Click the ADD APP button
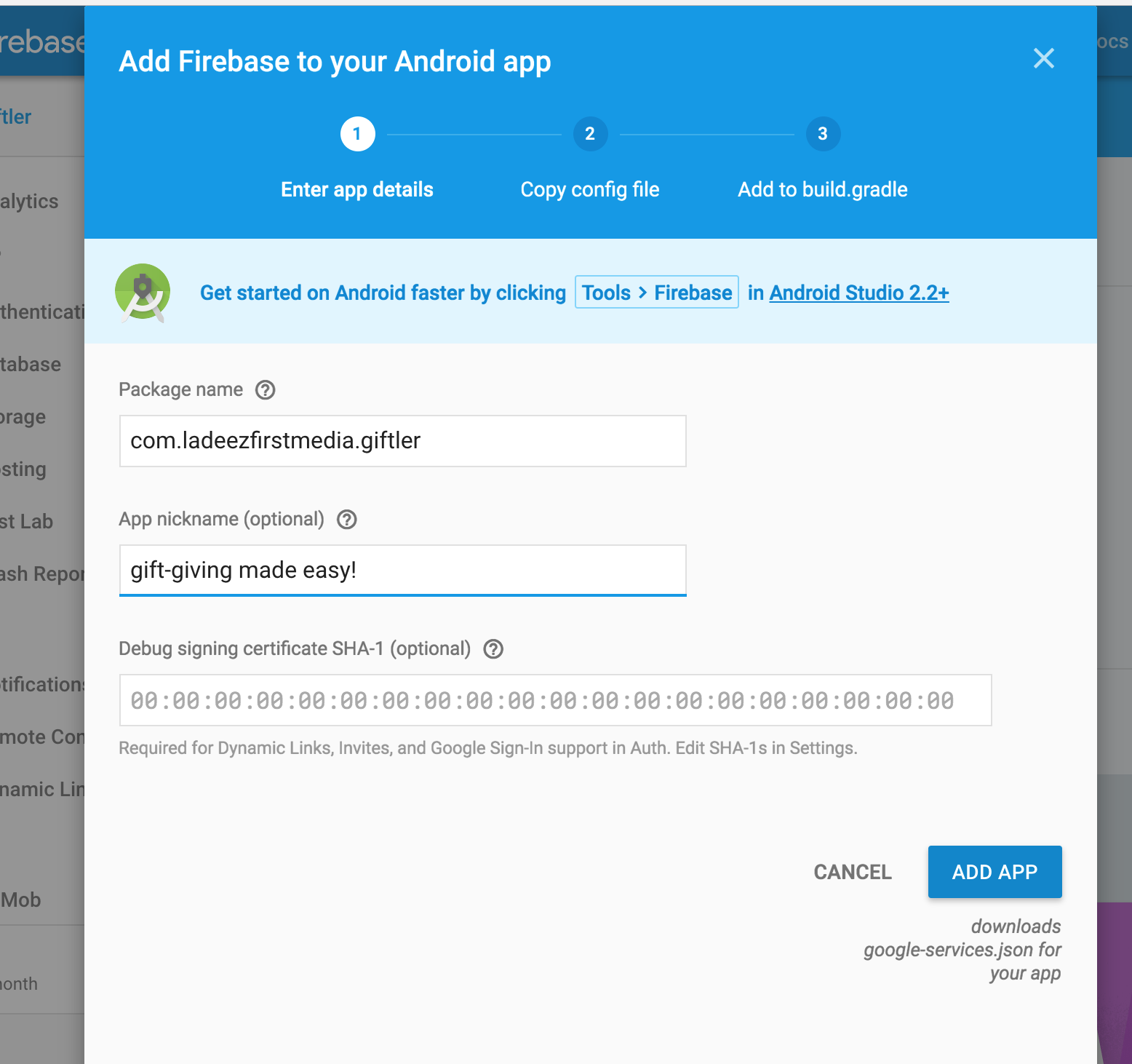 pyautogui.click(x=995, y=872)
